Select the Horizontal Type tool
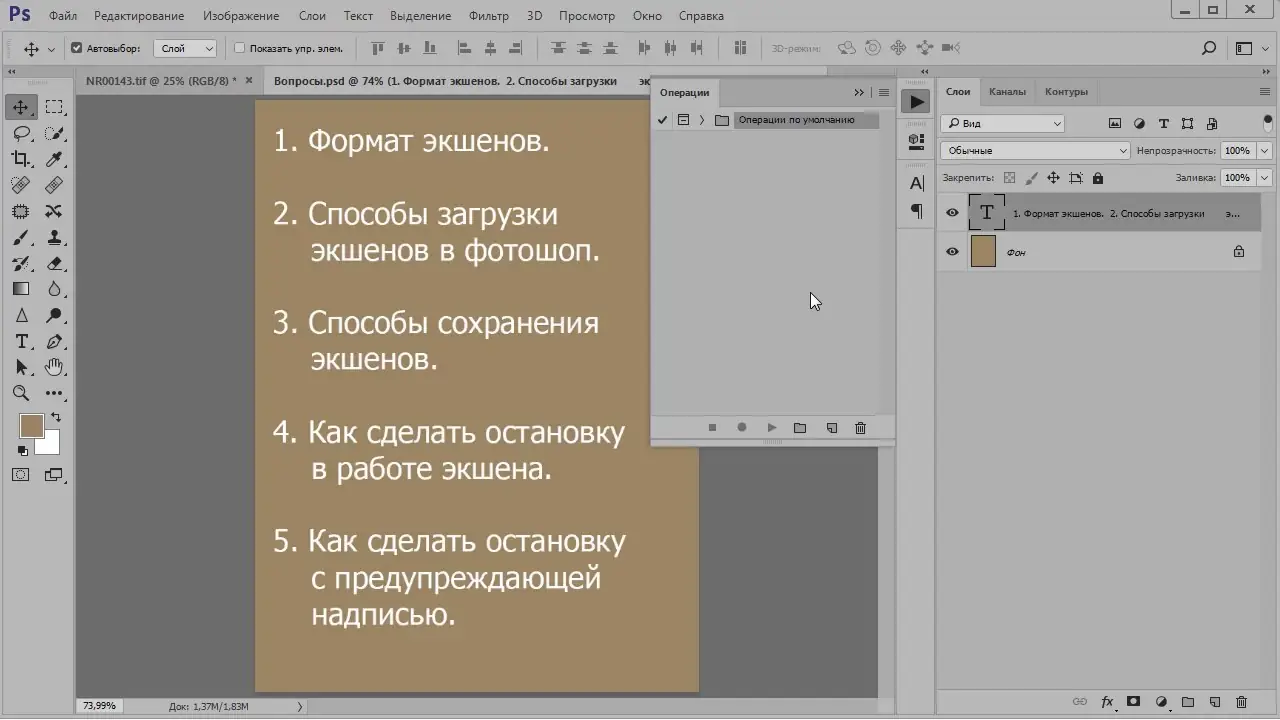1280x720 pixels. 21,340
